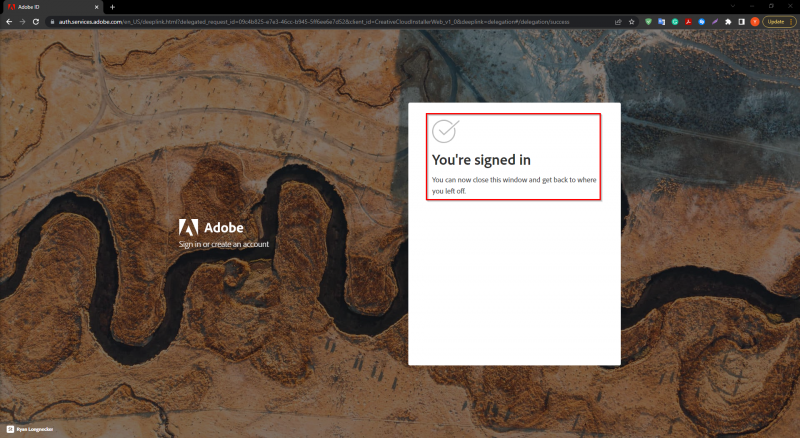Click the browser forward arrow

(22, 22)
